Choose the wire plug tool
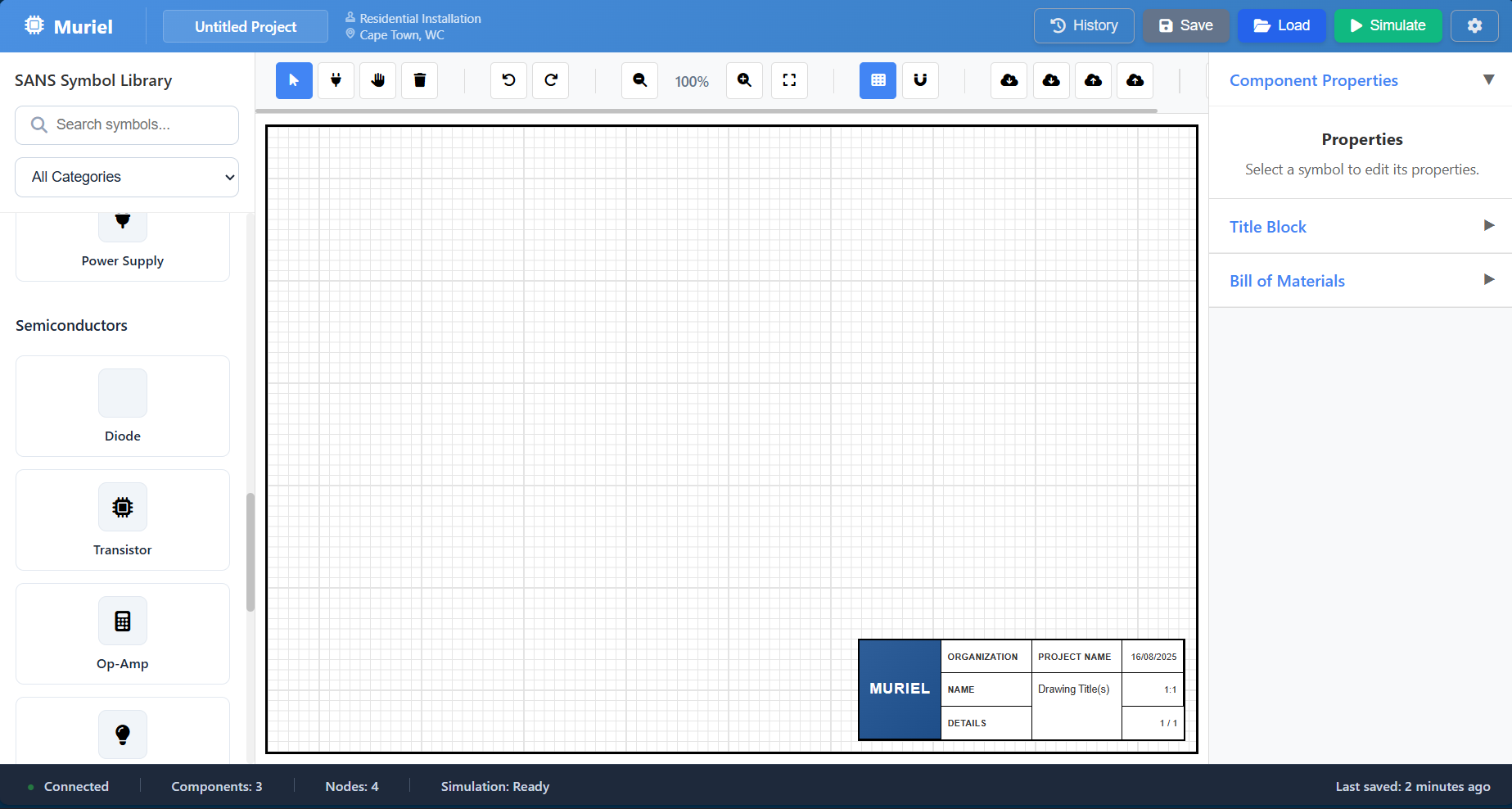The height and width of the screenshot is (809, 1512). [x=336, y=80]
